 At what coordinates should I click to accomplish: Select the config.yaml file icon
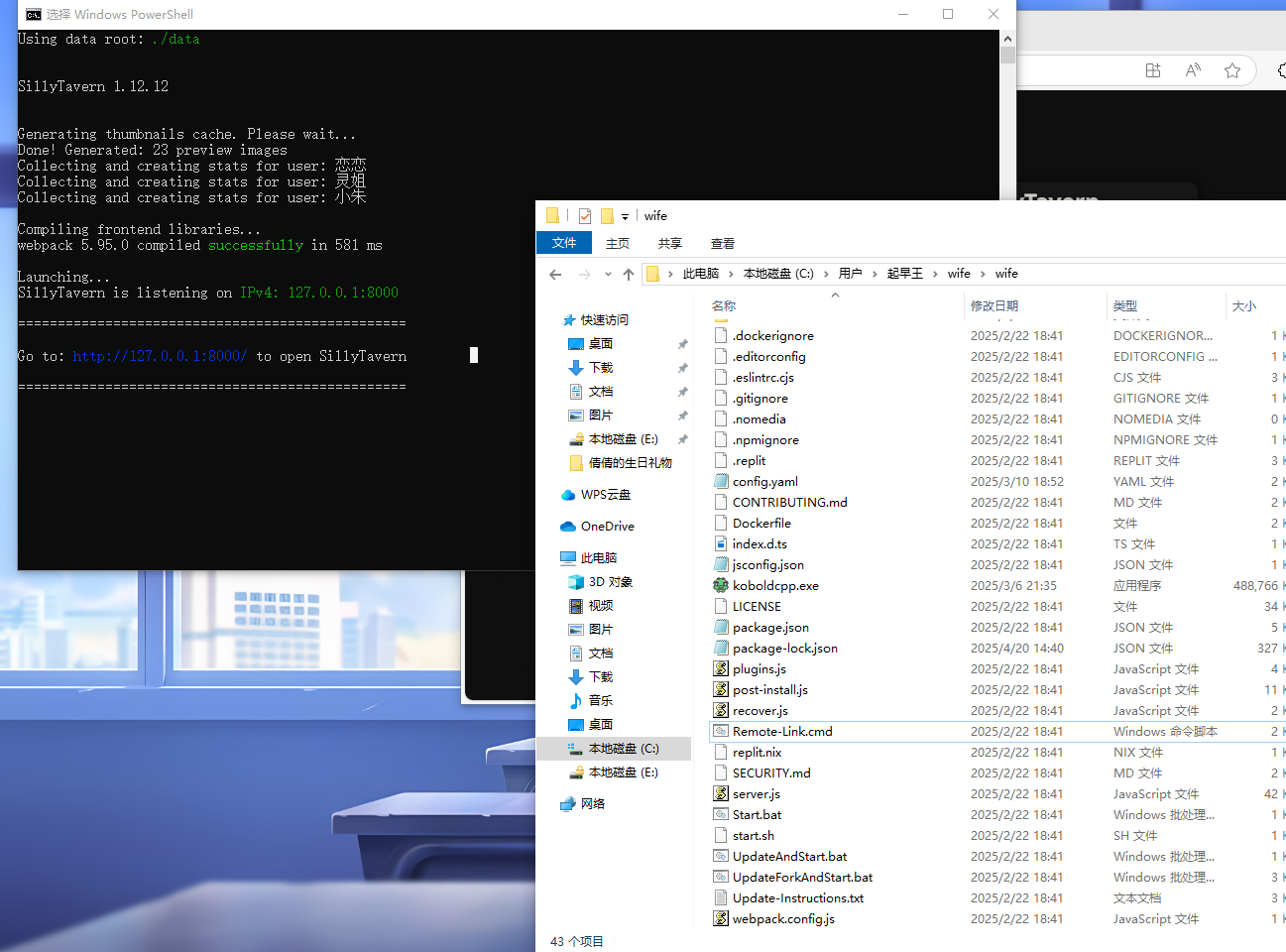[721, 481]
